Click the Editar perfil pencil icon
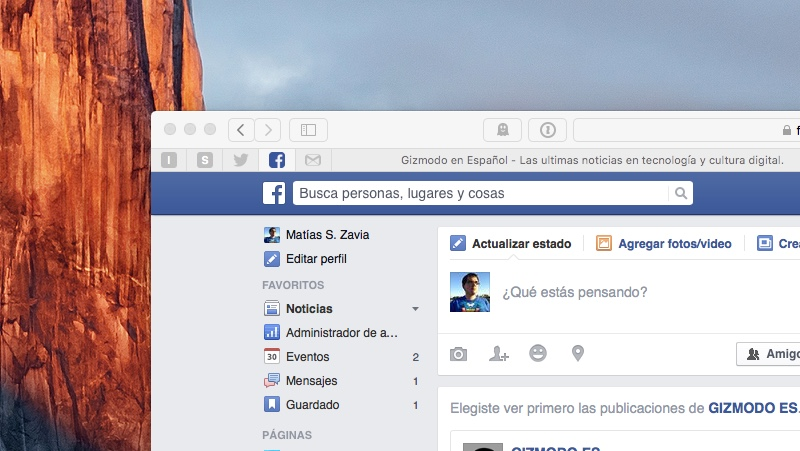This screenshot has height=451, width=800. (272, 259)
